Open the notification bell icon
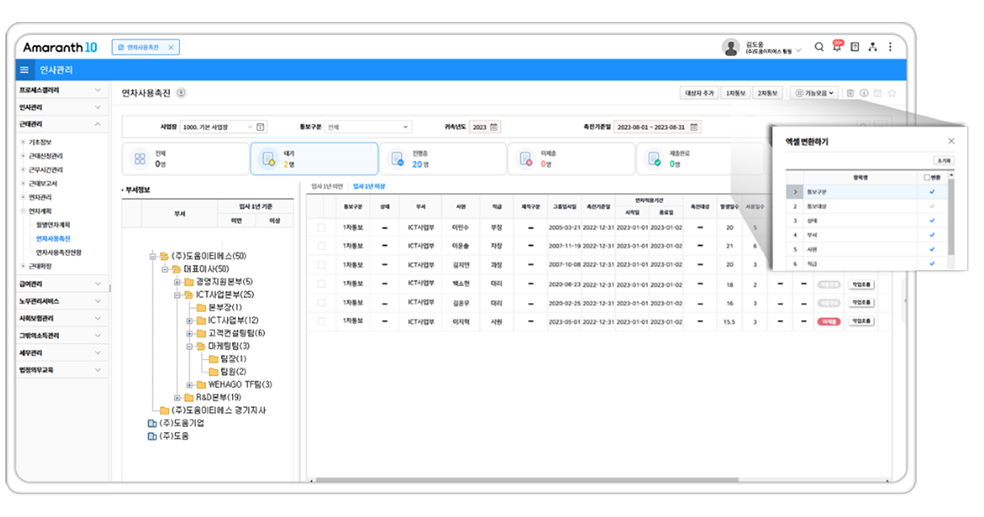Image resolution: width=984 pixels, height=517 pixels. pyautogui.click(x=837, y=47)
